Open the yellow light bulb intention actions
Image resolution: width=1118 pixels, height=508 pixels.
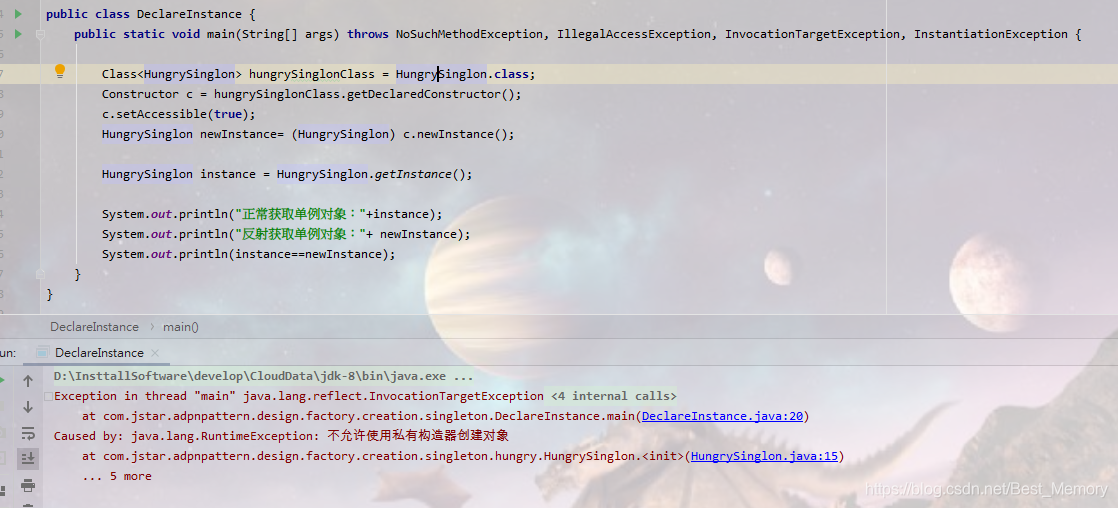60,71
